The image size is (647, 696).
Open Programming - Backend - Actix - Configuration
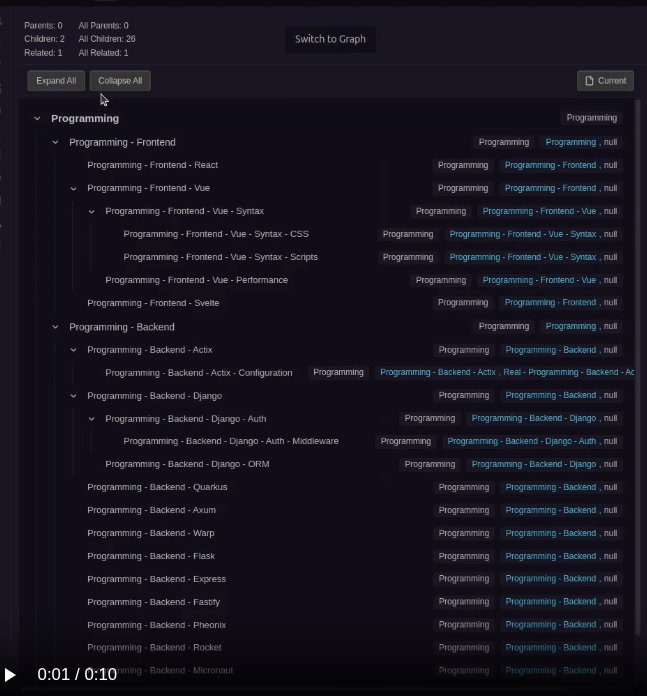click(199, 373)
